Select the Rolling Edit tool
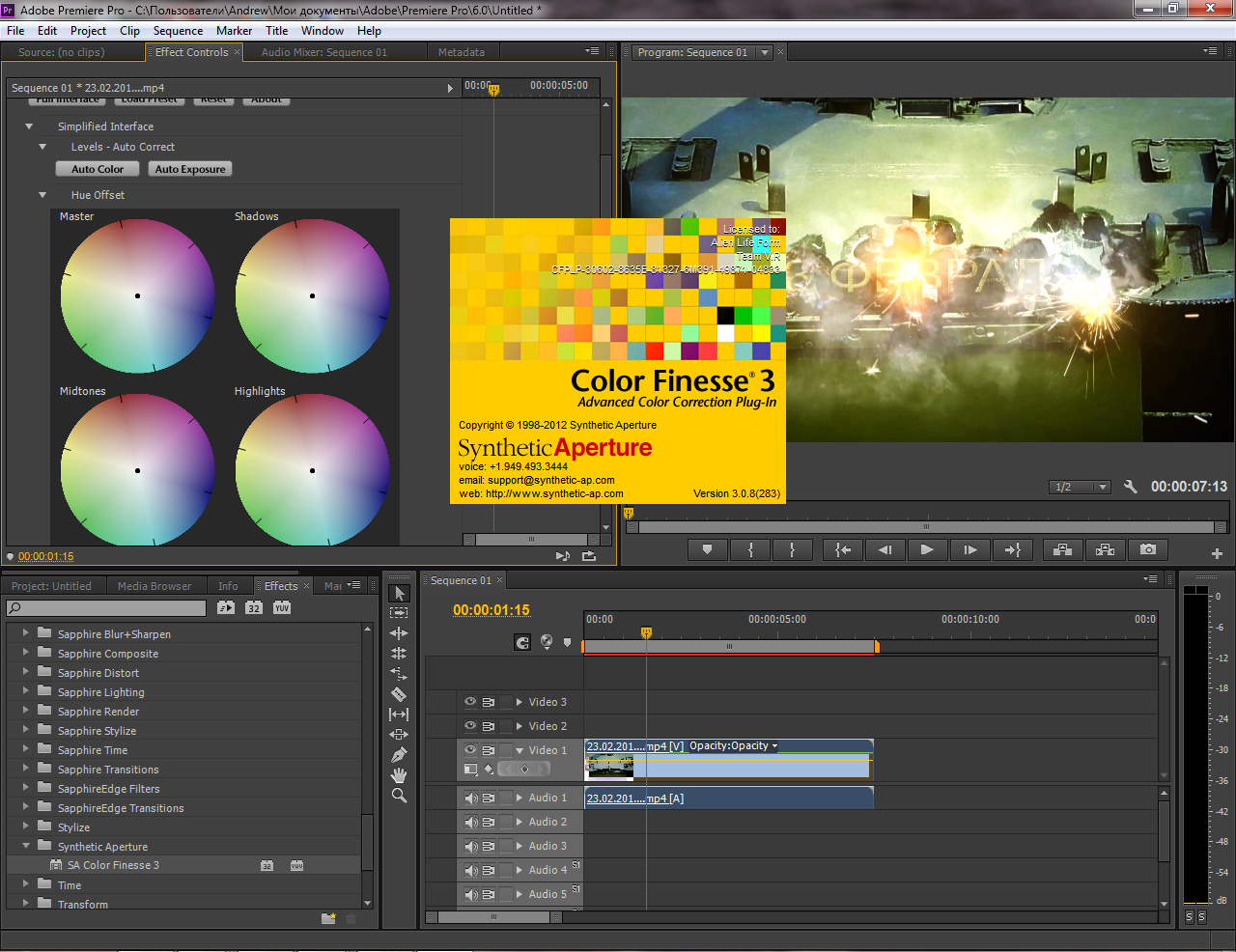Viewport: 1236px width, 952px height. point(399,654)
